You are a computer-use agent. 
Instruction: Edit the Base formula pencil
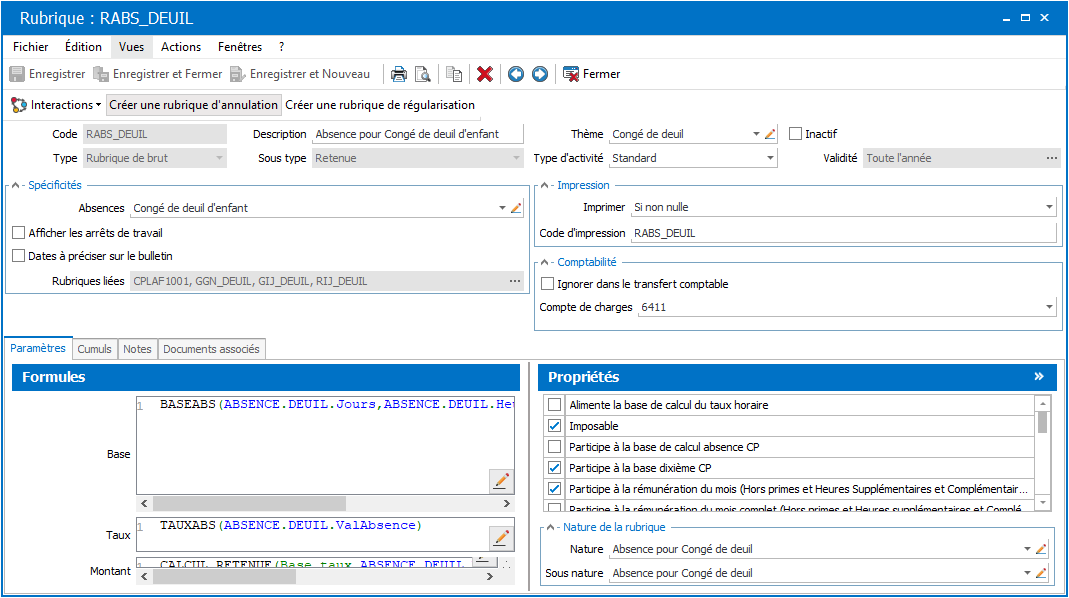pyautogui.click(x=501, y=480)
